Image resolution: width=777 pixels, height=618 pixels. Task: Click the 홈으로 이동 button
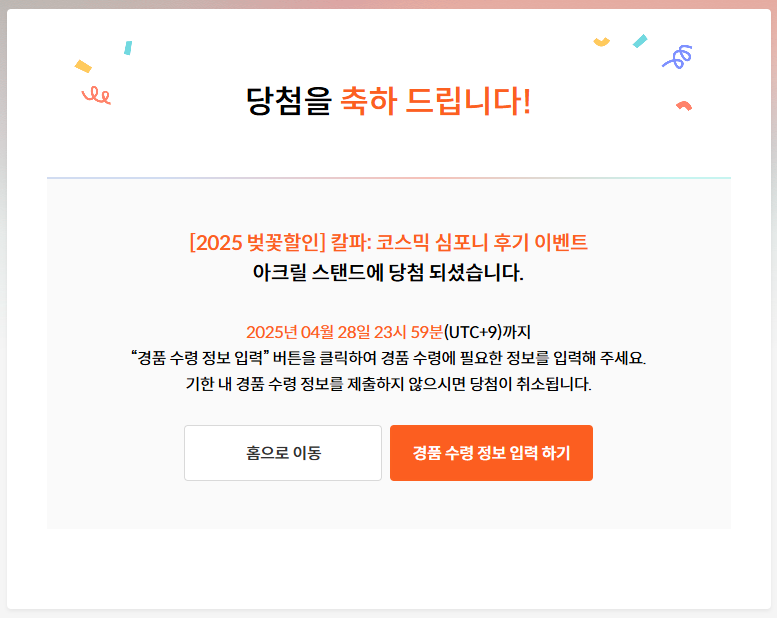tap(283, 452)
